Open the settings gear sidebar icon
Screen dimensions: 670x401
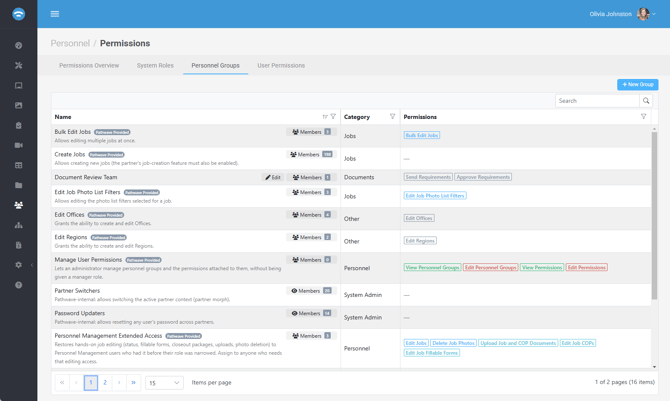tap(18, 265)
